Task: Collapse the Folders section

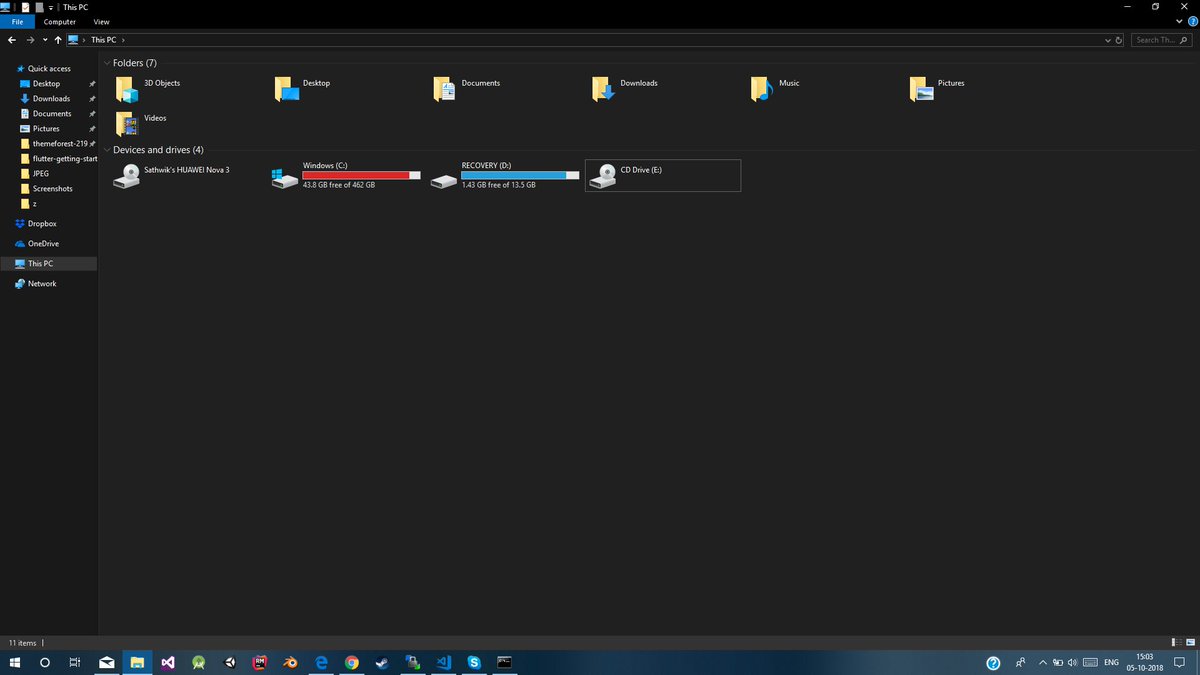Action: 107,62
